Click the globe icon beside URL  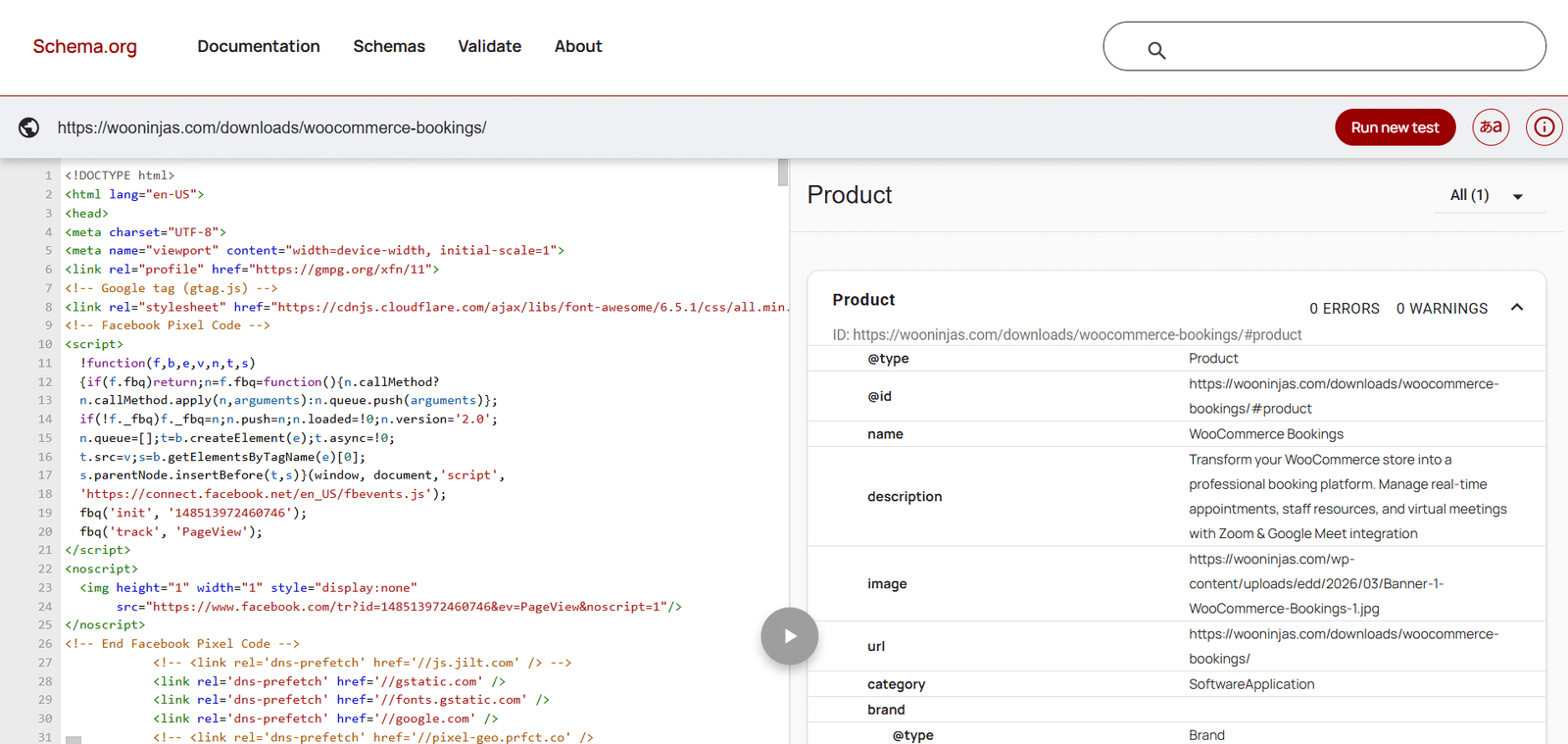29,127
